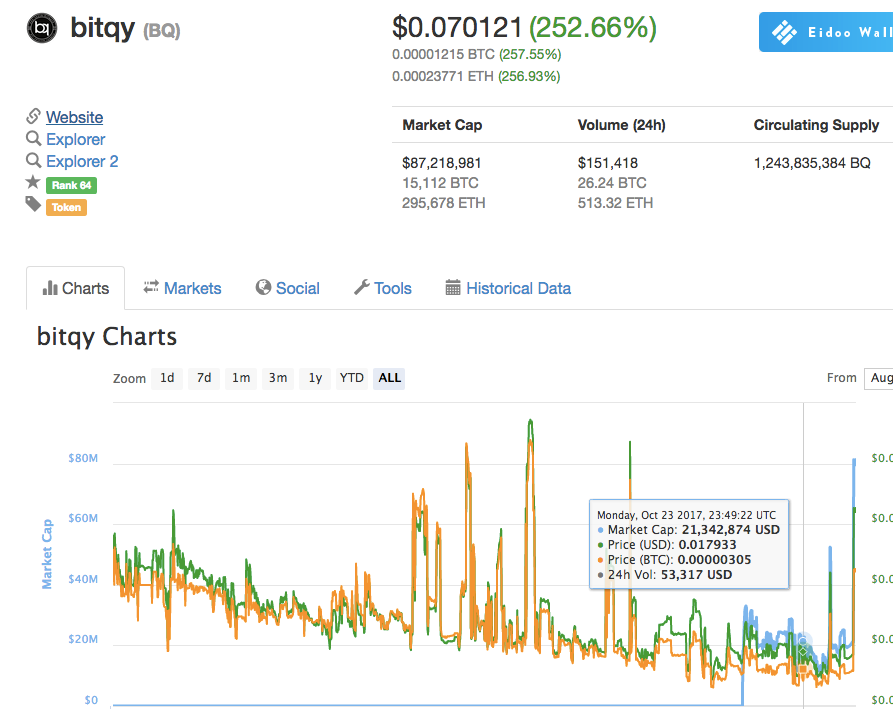Click the From date input field
This screenshot has width=893, height=709.
pos(879,378)
